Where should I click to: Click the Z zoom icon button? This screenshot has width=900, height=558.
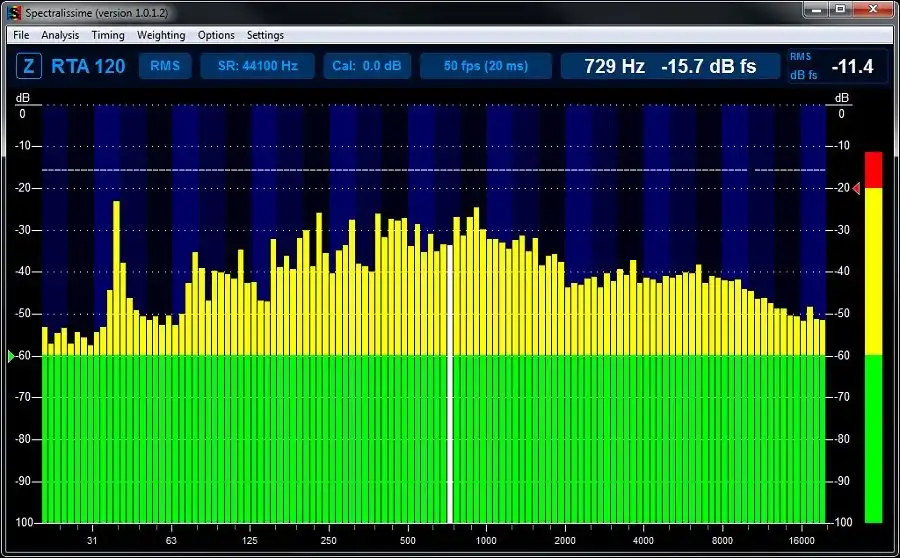(29, 67)
